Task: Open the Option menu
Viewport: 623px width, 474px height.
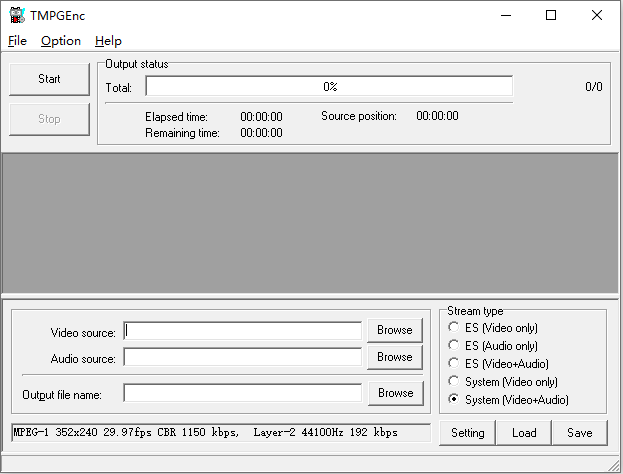Action: click(x=61, y=41)
